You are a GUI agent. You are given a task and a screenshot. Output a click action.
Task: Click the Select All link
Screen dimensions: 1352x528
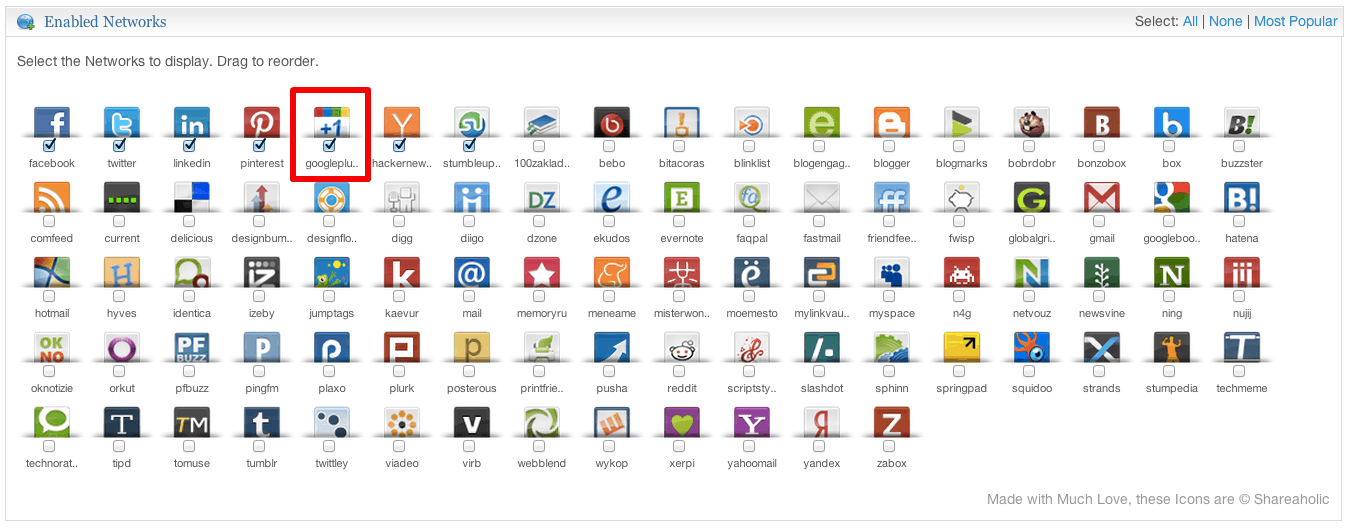(1190, 21)
